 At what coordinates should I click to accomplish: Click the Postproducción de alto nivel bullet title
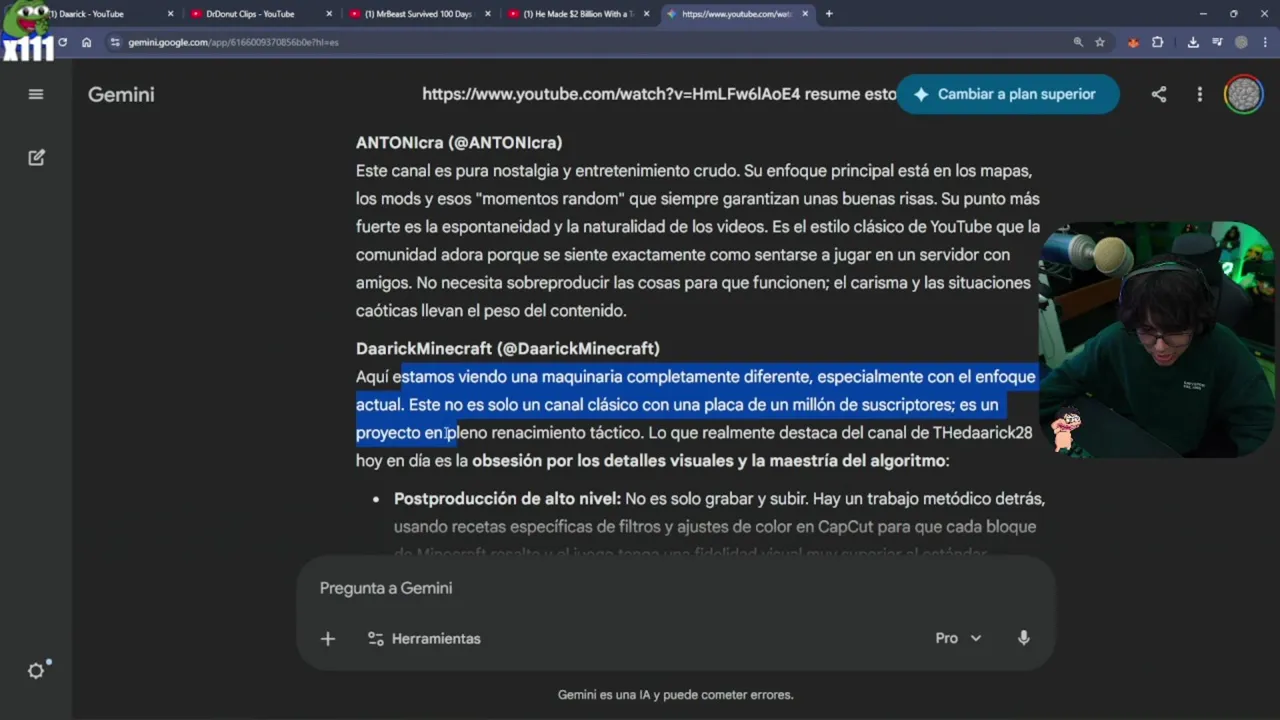(x=507, y=498)
